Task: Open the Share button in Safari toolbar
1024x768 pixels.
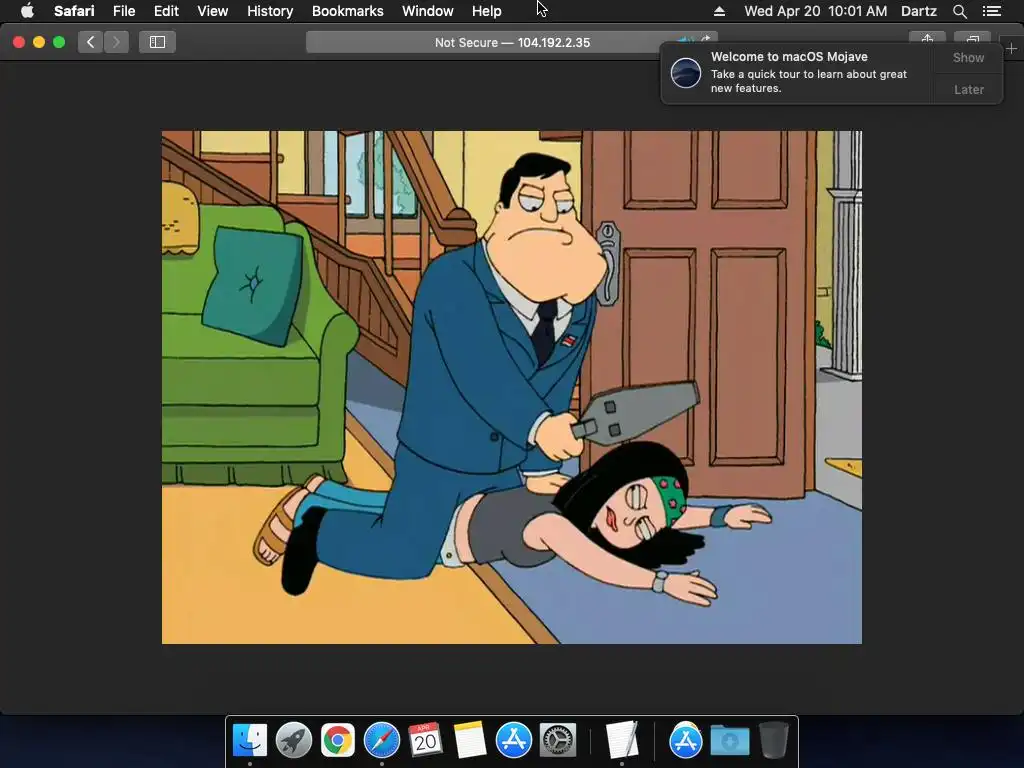Action: (x=927, y=38)
